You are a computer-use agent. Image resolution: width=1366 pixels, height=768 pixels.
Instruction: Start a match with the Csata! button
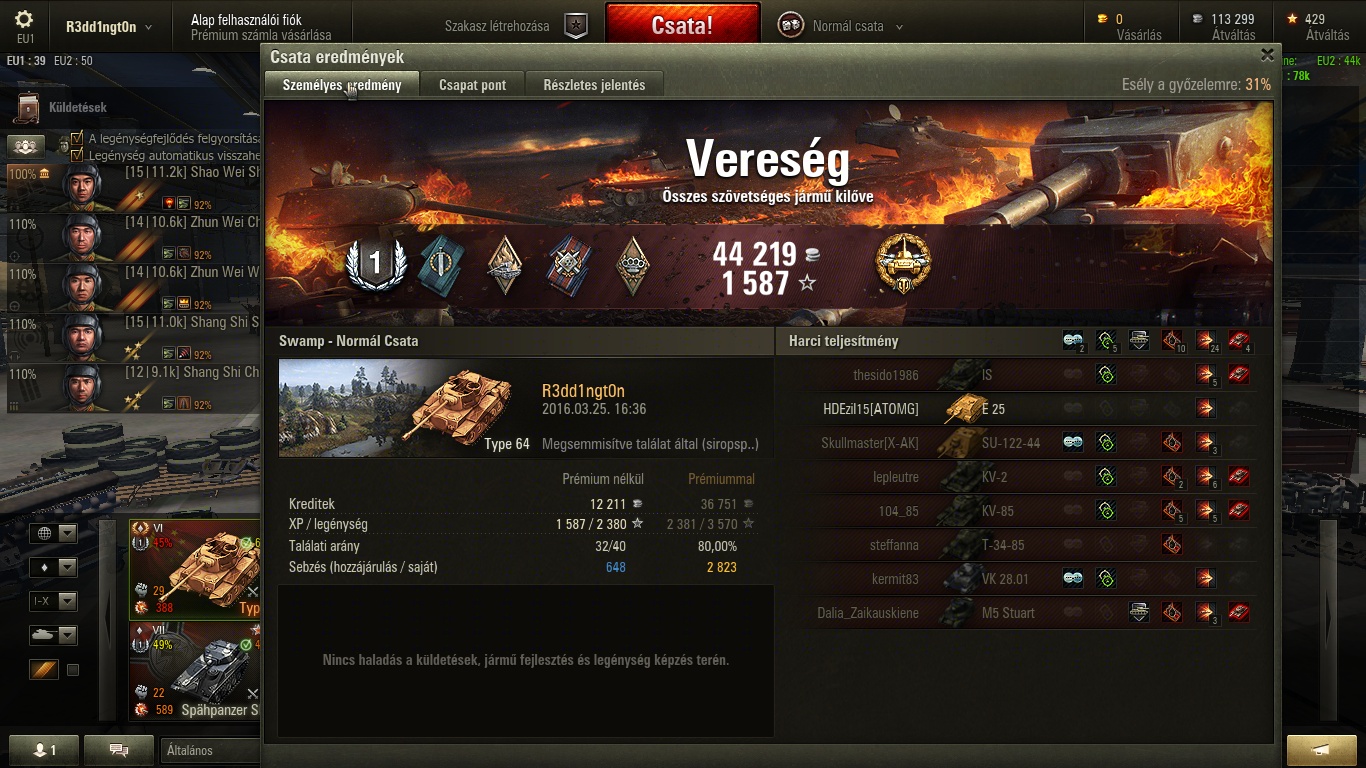(683, 25)
